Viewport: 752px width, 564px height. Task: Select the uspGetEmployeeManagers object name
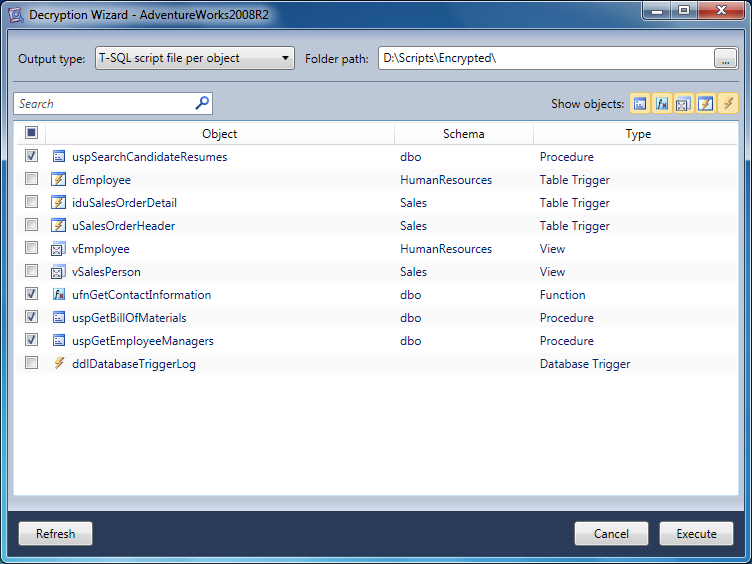tap(143, 341)
